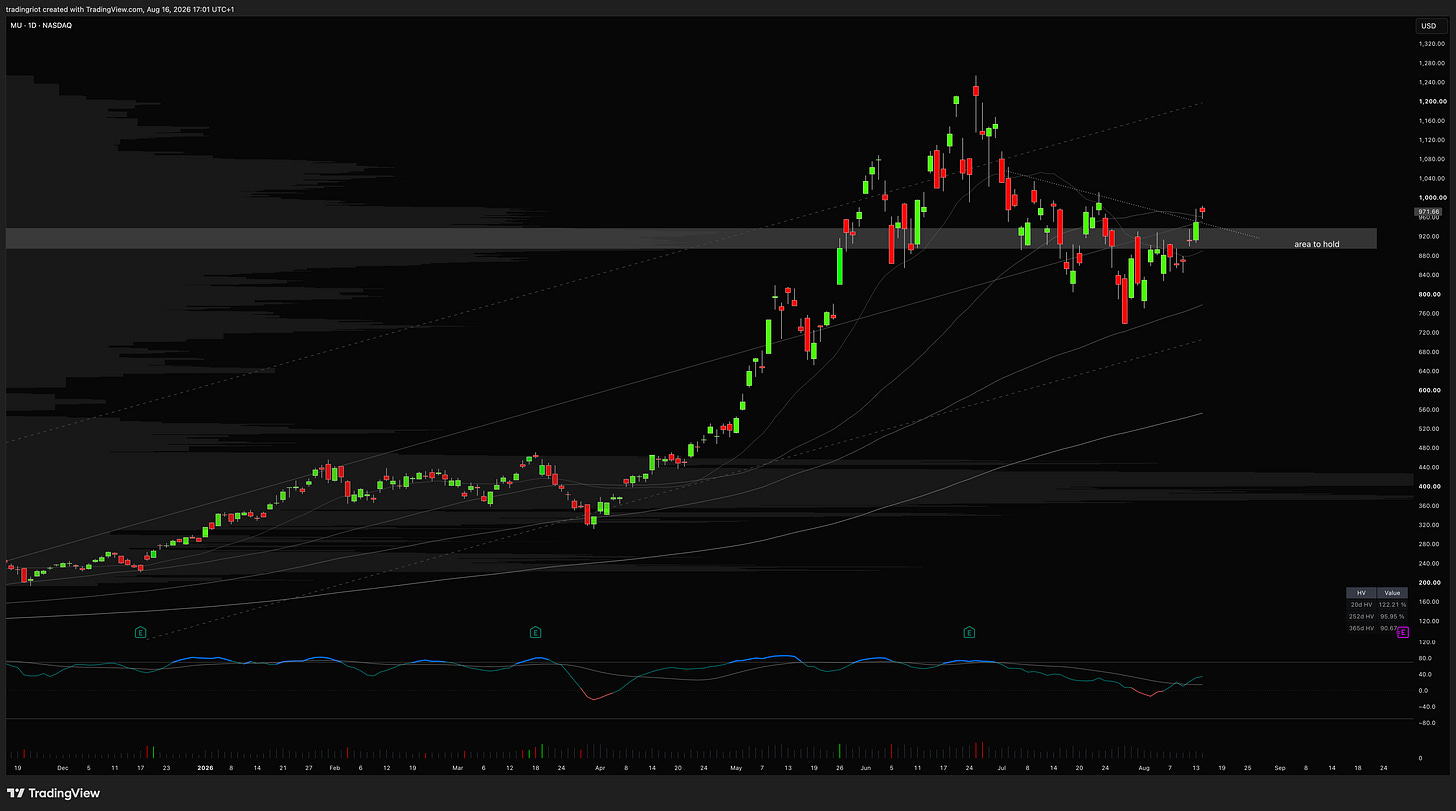Click the 440.00 price axis label

point(1427,467)
